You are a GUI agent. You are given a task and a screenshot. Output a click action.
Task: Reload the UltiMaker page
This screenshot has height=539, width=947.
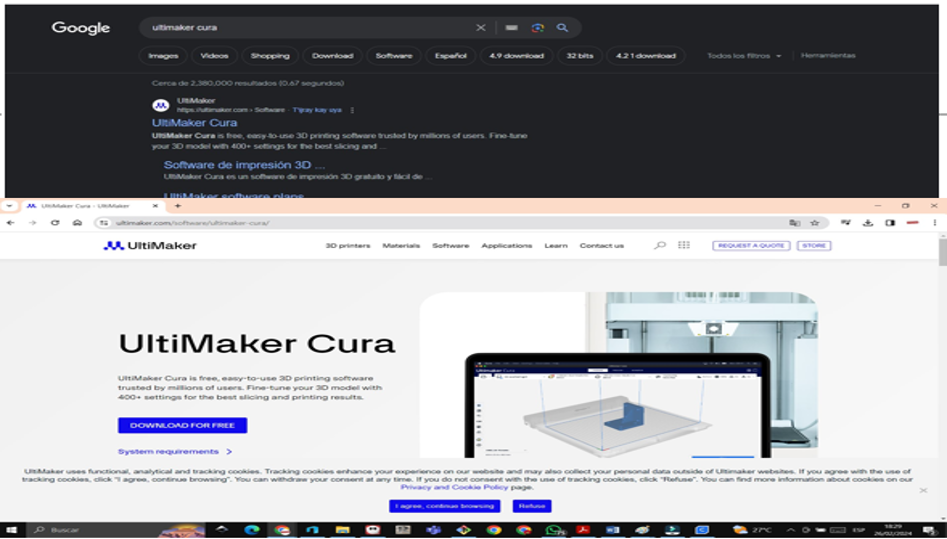coord(55,223)
